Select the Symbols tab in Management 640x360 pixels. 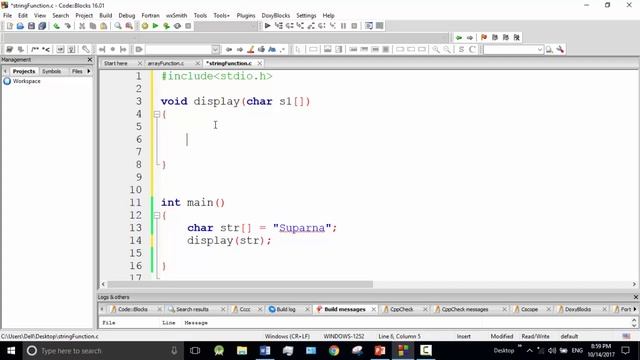coord(51,71)
